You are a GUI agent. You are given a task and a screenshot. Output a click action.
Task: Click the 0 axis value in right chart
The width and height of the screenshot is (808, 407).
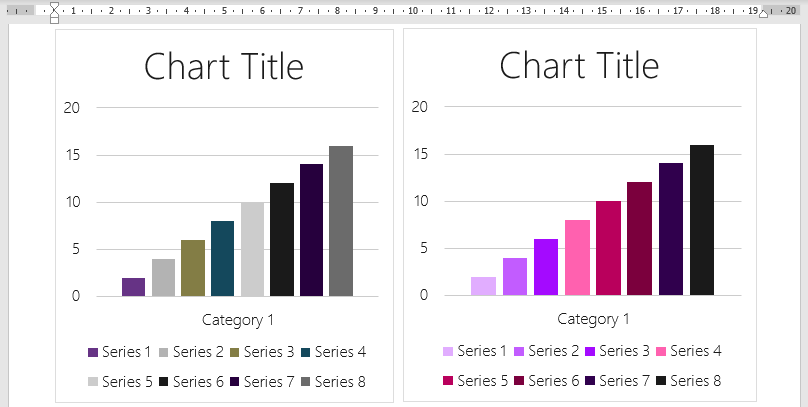tap(424, 295)
